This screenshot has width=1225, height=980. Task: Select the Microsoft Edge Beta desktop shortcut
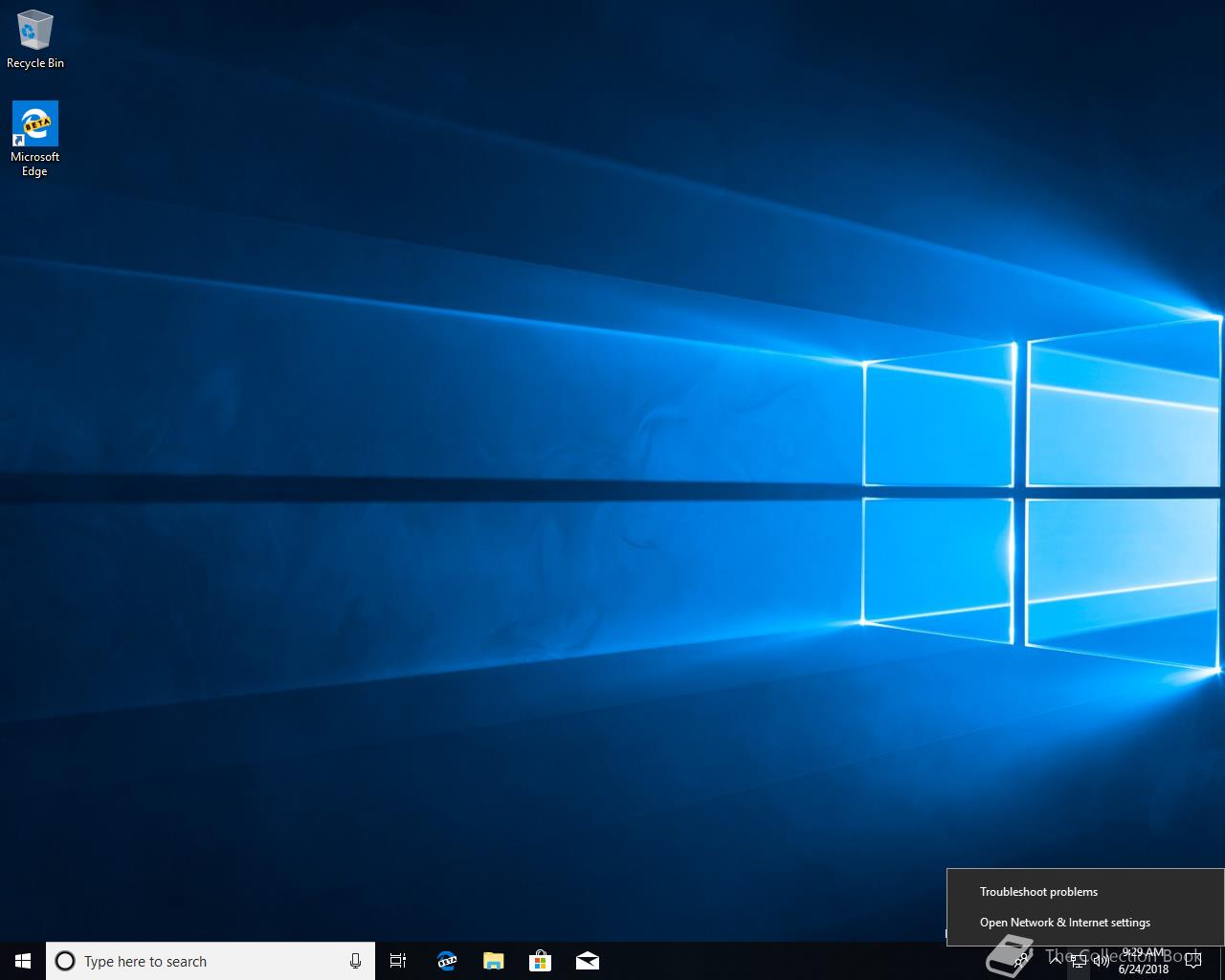tap(35, 139)
